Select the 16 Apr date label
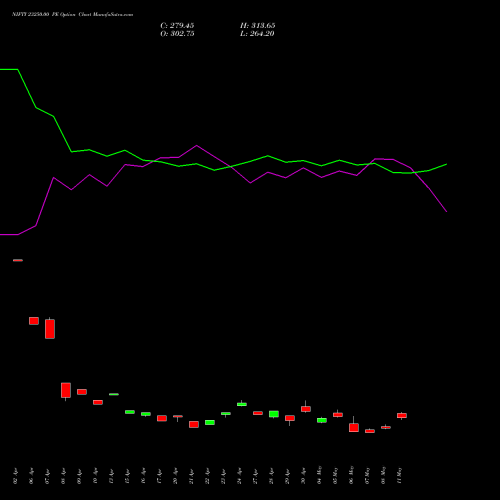 point(143,476)
